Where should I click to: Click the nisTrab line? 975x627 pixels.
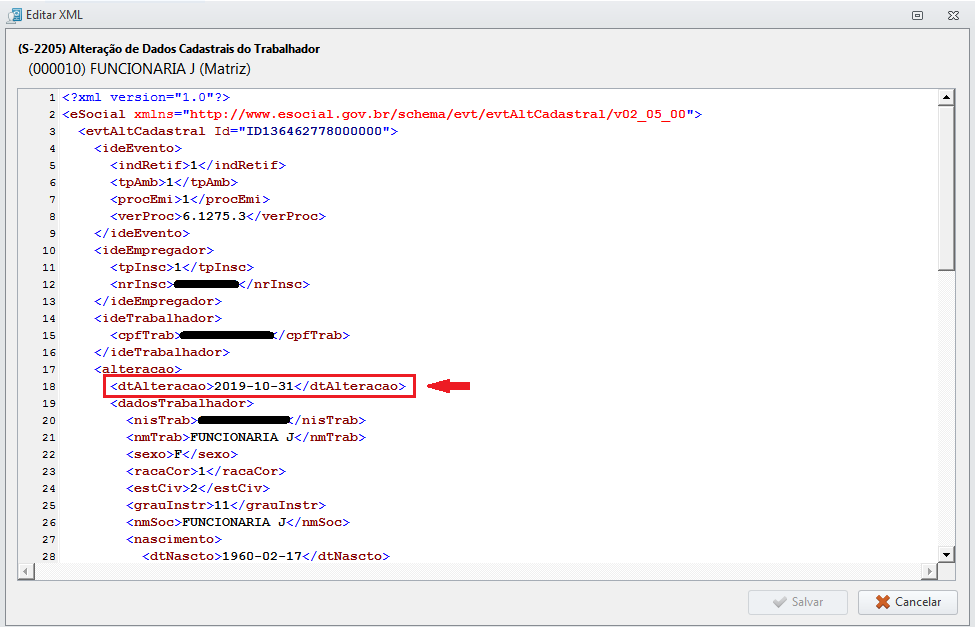point(246,420)
